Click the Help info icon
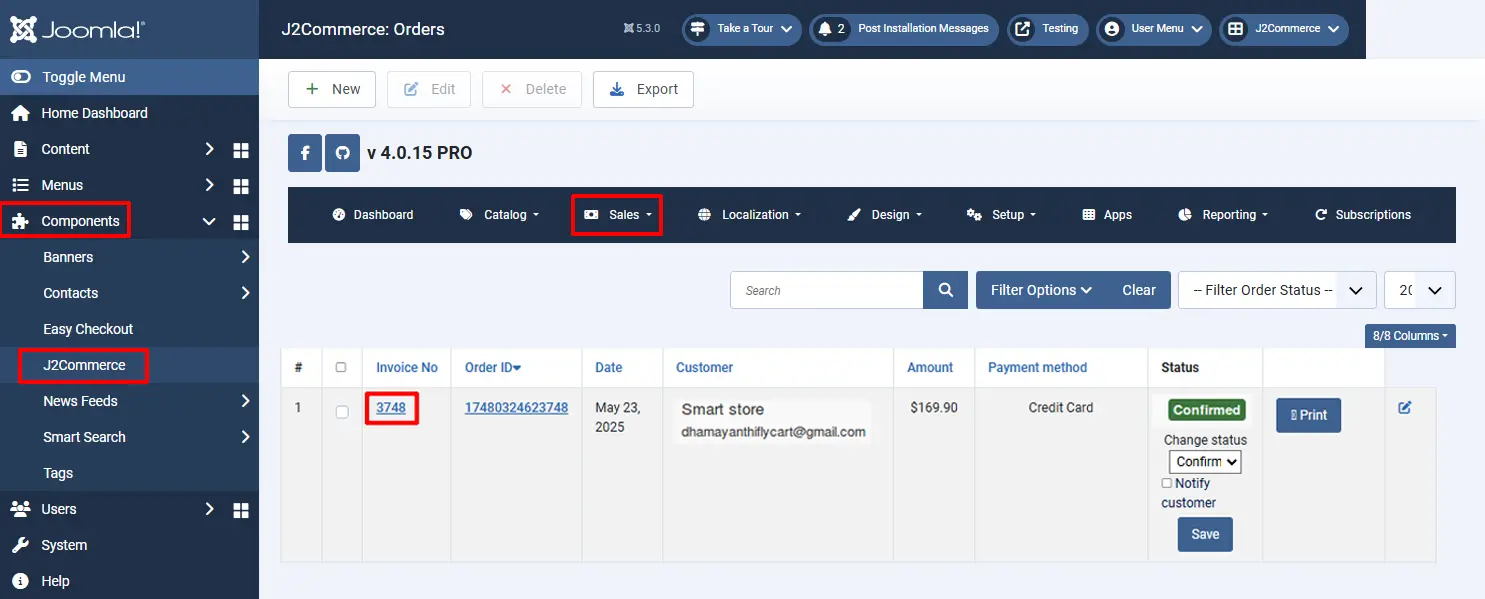 [x=20, y=581]
